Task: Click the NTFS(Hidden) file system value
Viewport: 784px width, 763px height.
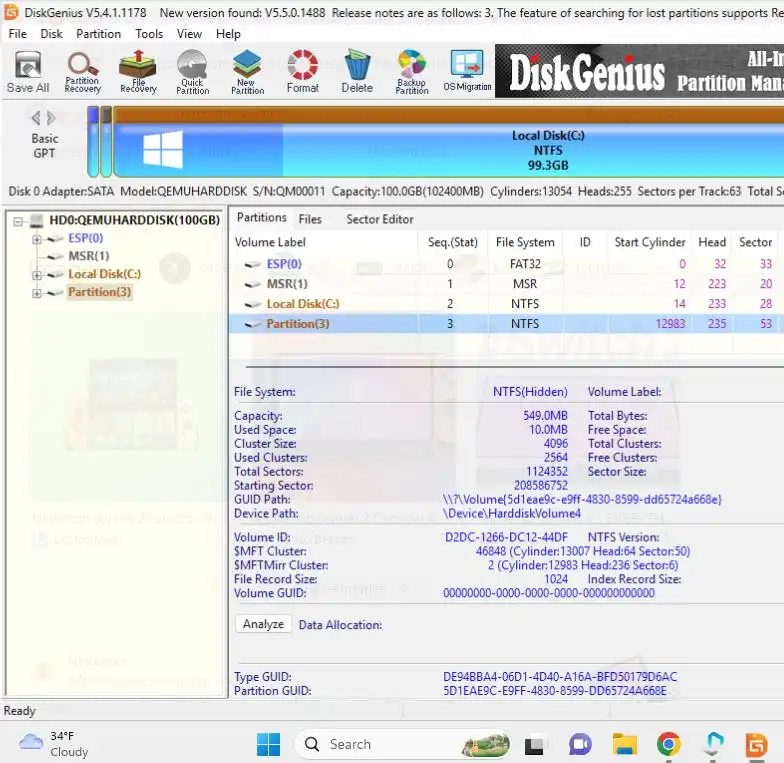Action: point(530,392)
